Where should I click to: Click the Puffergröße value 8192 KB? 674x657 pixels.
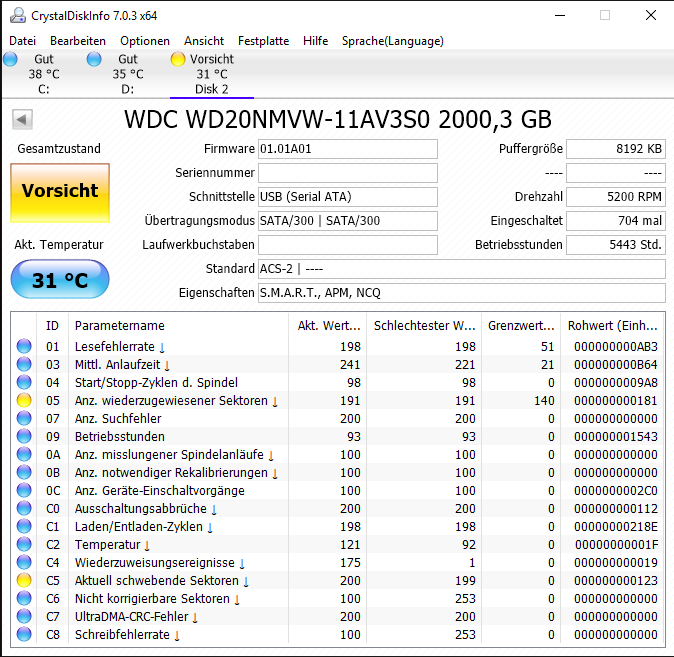[x=616, y=149]
